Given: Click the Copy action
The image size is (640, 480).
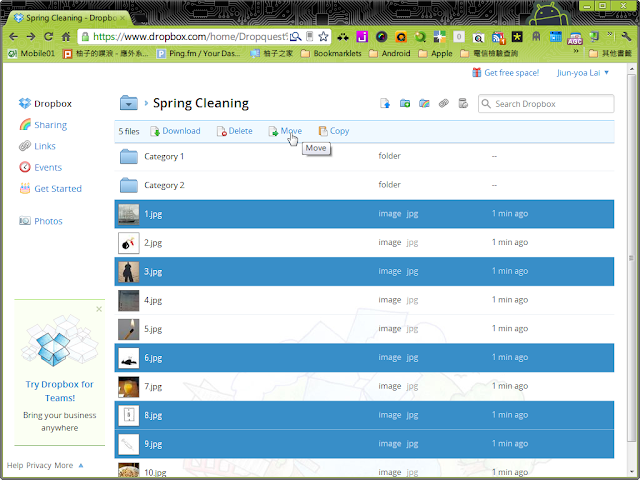Looking at the screenshot, I should 334,131.
